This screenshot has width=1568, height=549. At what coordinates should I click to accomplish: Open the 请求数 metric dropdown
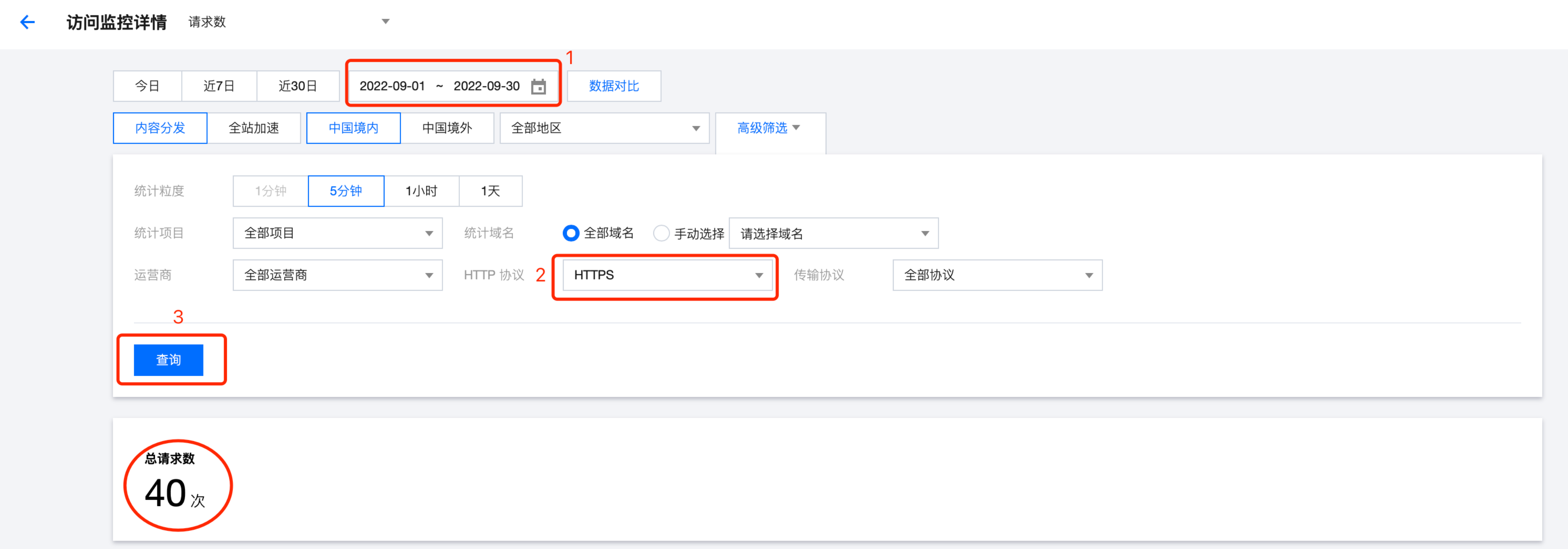pyautogui.click(x=288, y=22)
